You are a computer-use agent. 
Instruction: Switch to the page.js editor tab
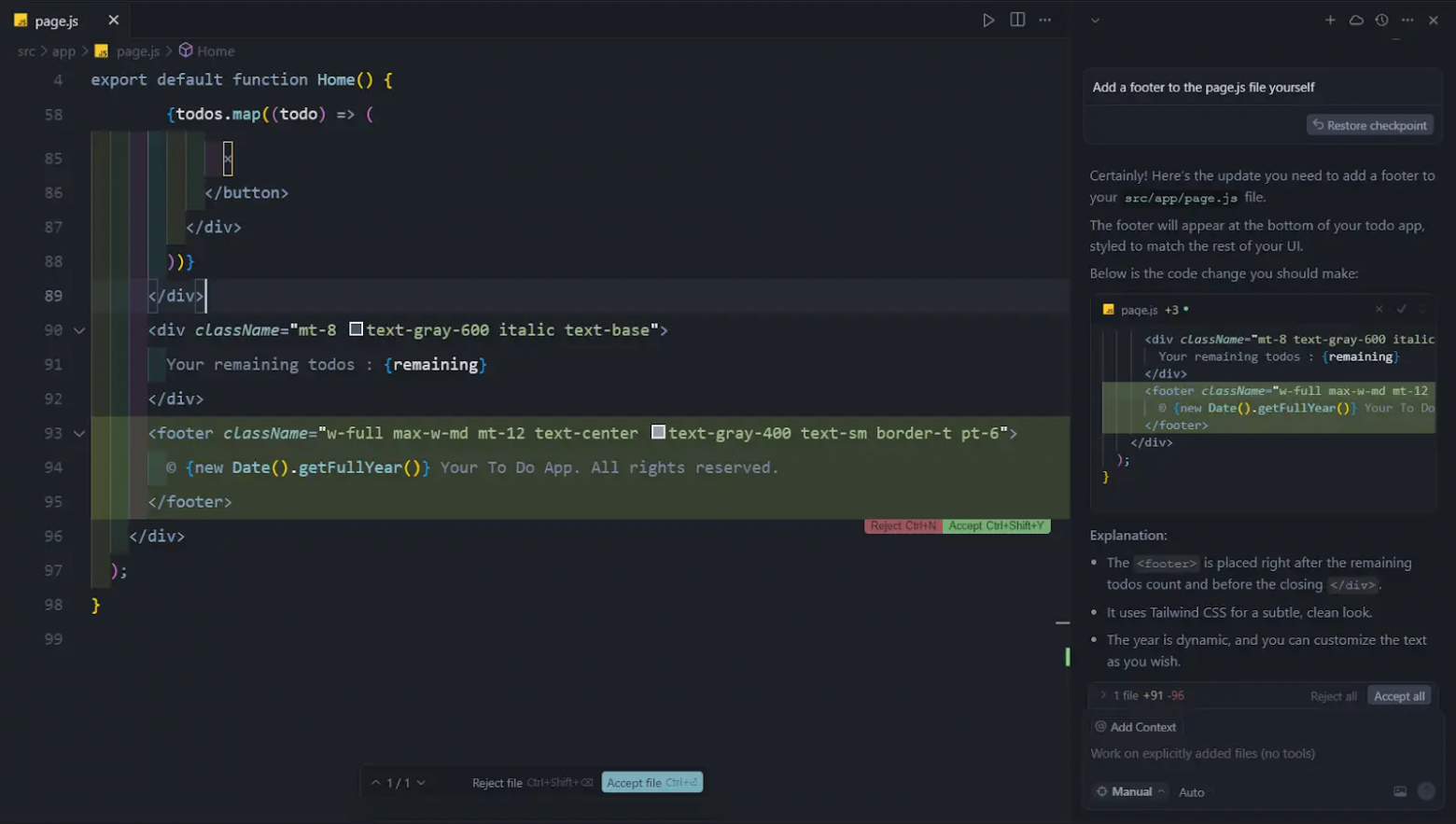click(x=56, y=21)
